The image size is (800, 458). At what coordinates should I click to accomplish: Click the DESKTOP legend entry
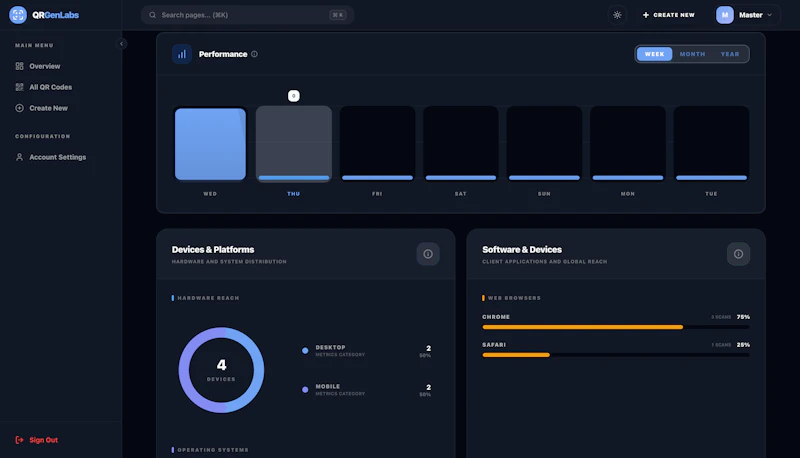[366, 351]
